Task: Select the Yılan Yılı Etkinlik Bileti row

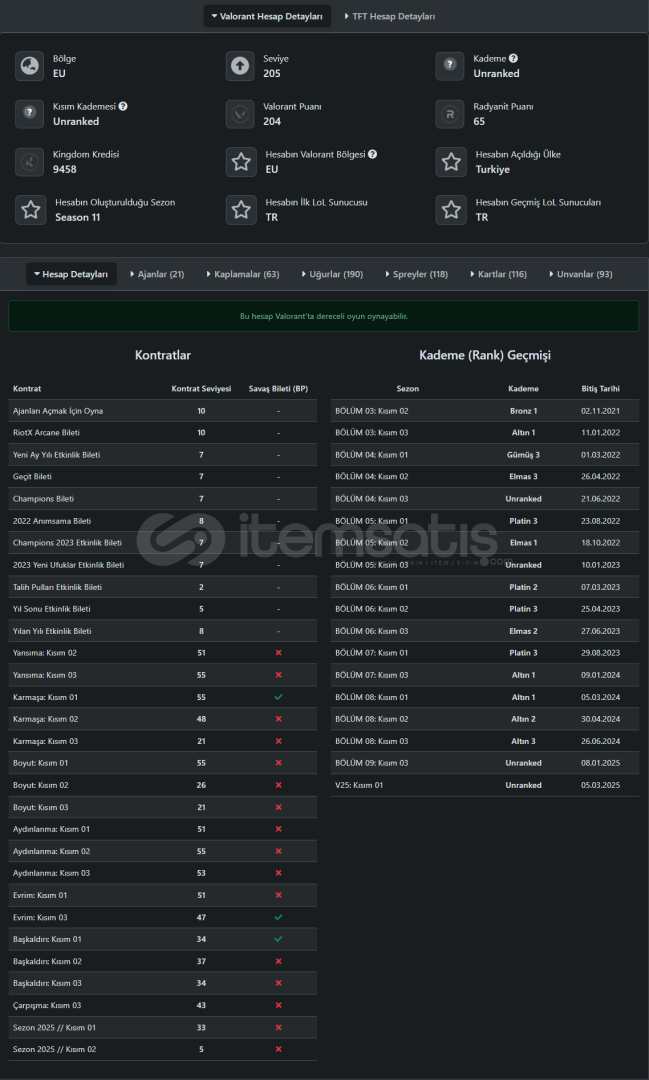Action: pos(163,631)
